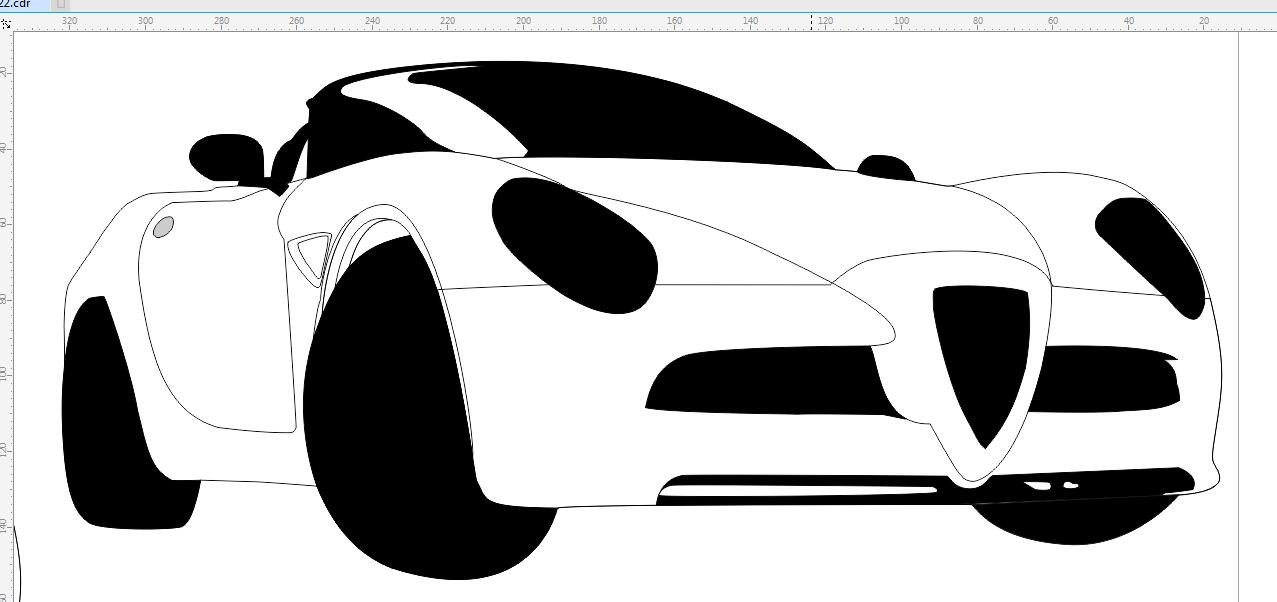
Task: Select the small black shape behind the hood
Action: coord(885,168)
